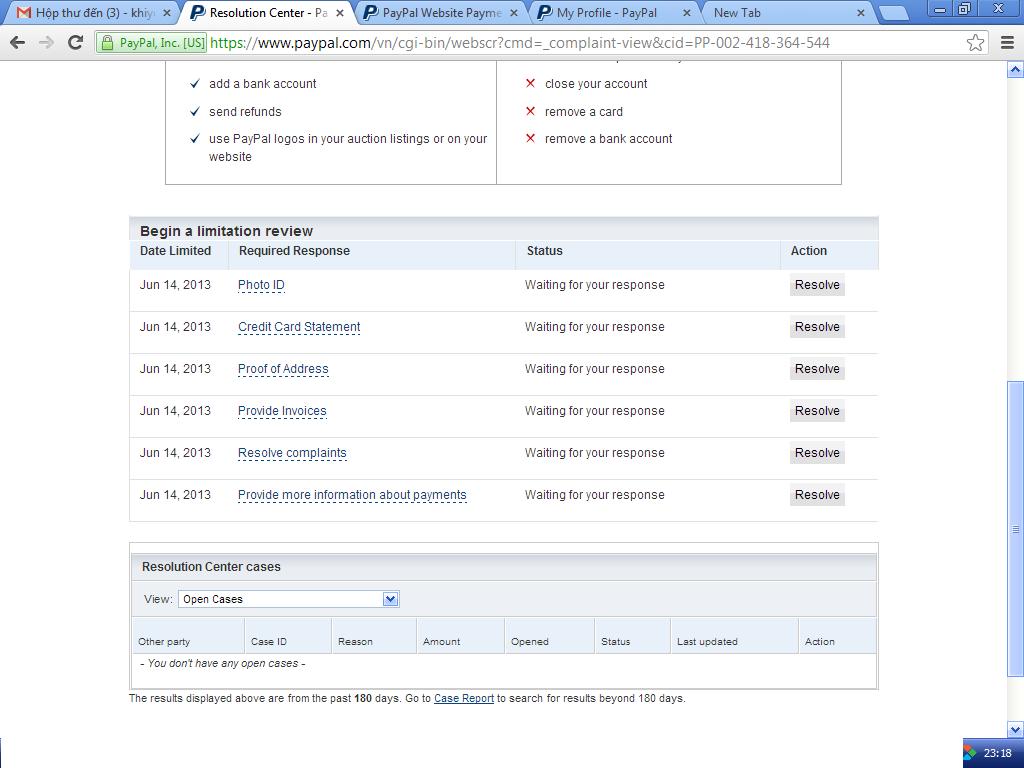Close the Gmail Hộp thư đến tab

coord(167,13)
